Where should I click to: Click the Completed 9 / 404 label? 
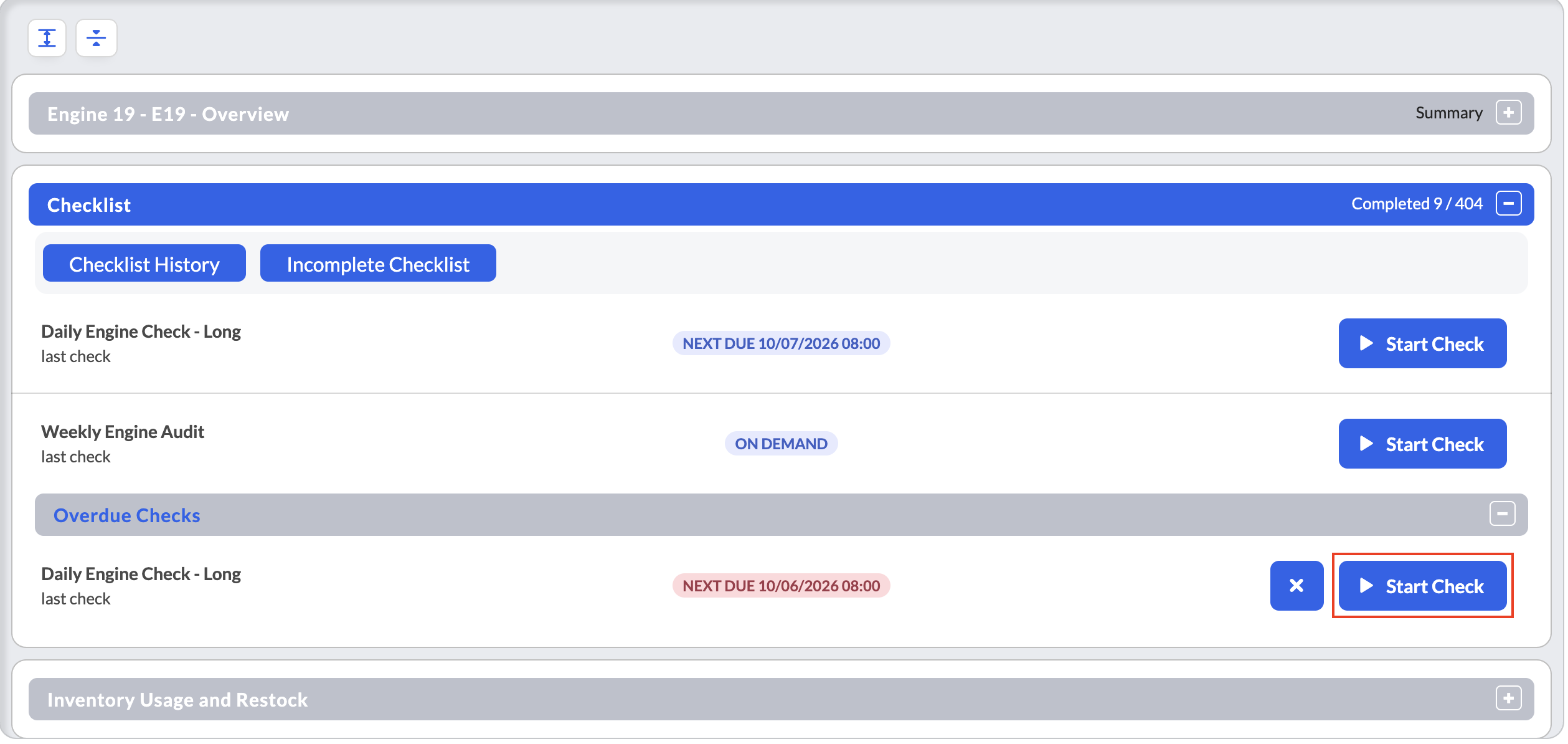point(1417,204)
